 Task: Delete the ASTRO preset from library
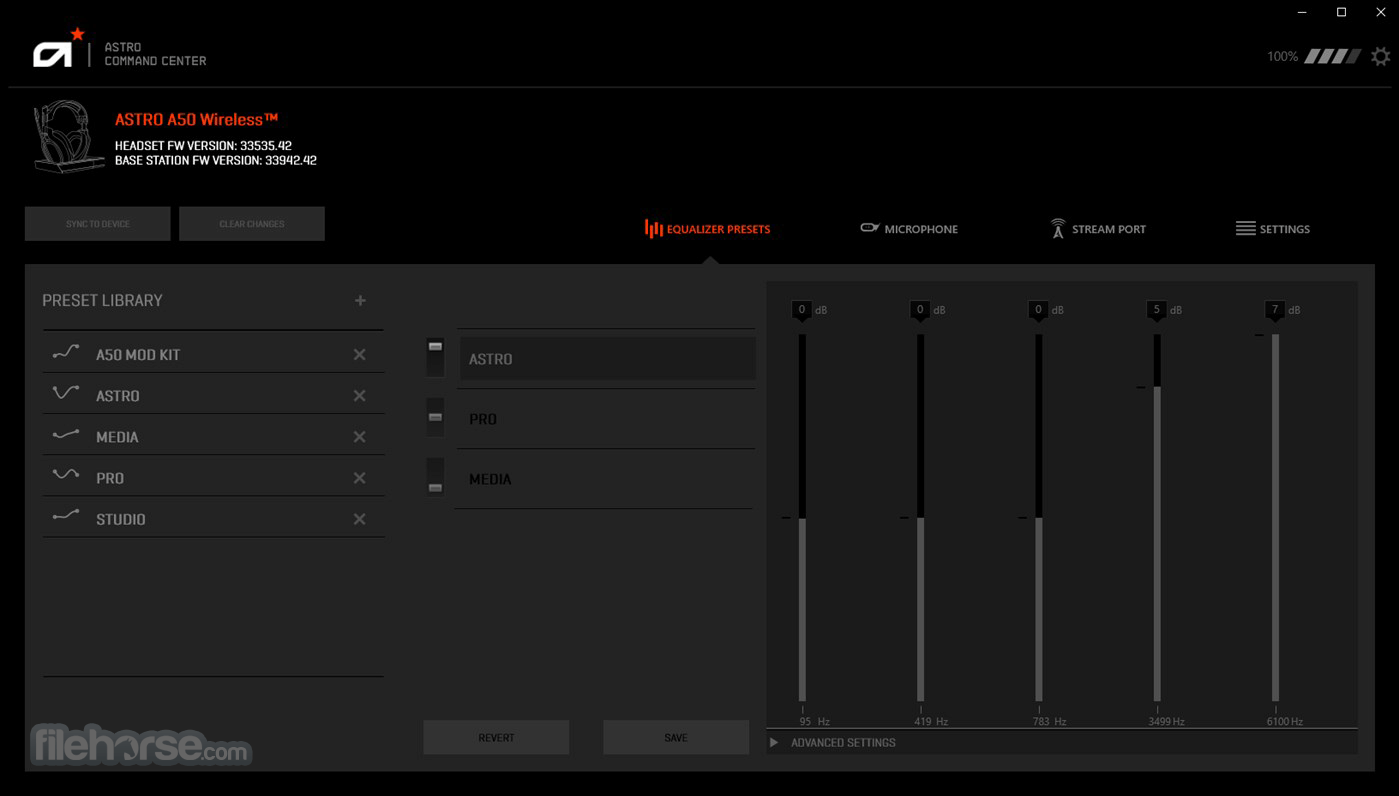[x=360, y=396]
